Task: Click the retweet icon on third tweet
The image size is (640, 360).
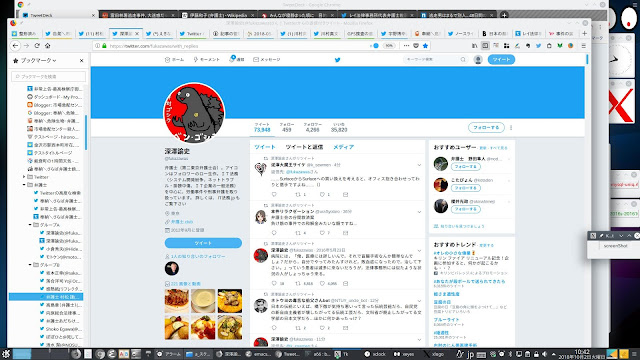Action: click(298, 283)
